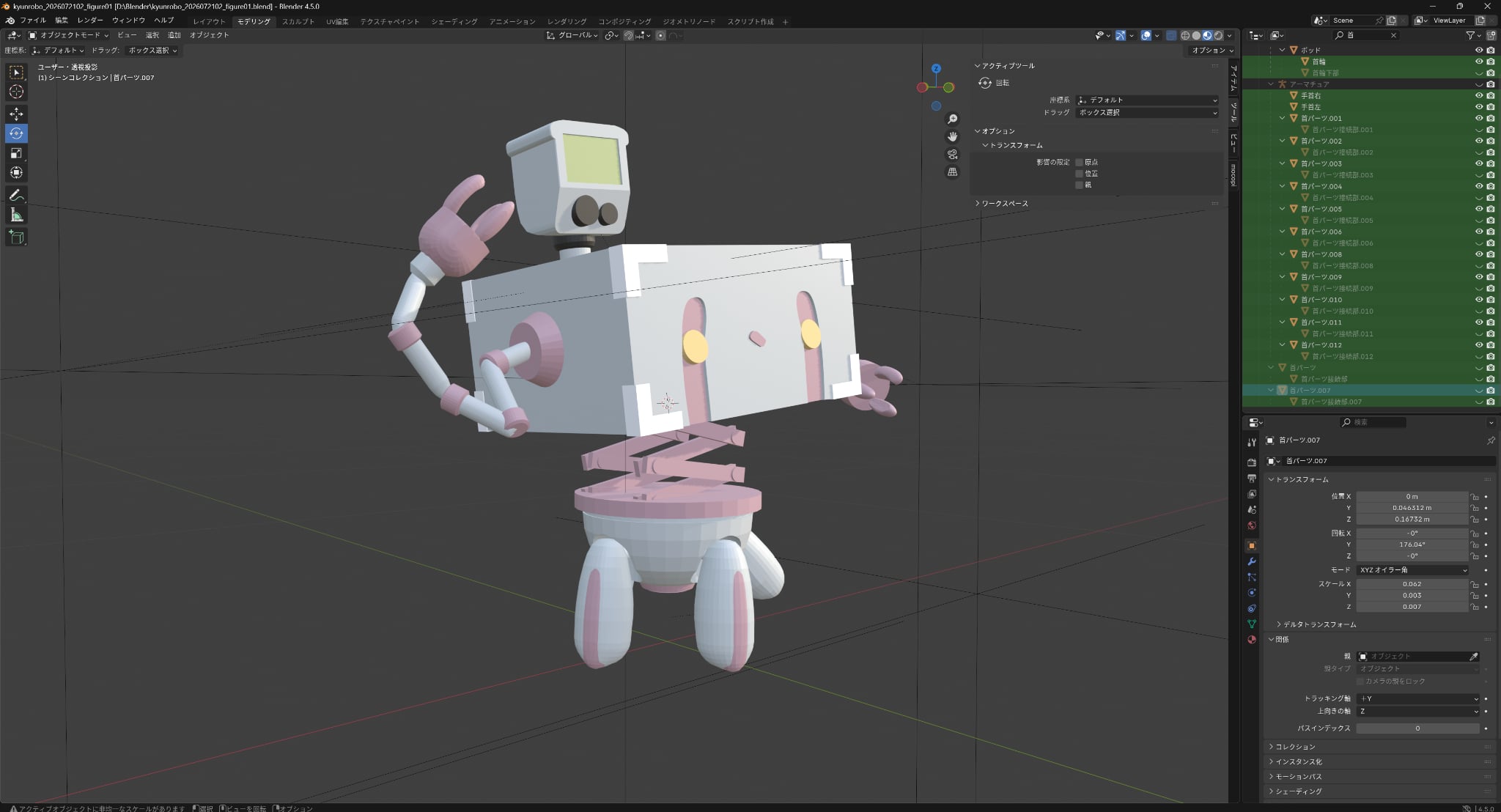
Task: Disable rendering of 首パーツ.010 camera icon
Action: click(1491, 300)
